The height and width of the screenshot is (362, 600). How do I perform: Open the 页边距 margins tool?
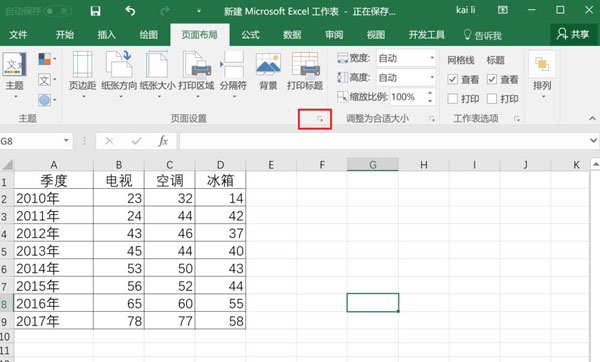click(82, 74)
